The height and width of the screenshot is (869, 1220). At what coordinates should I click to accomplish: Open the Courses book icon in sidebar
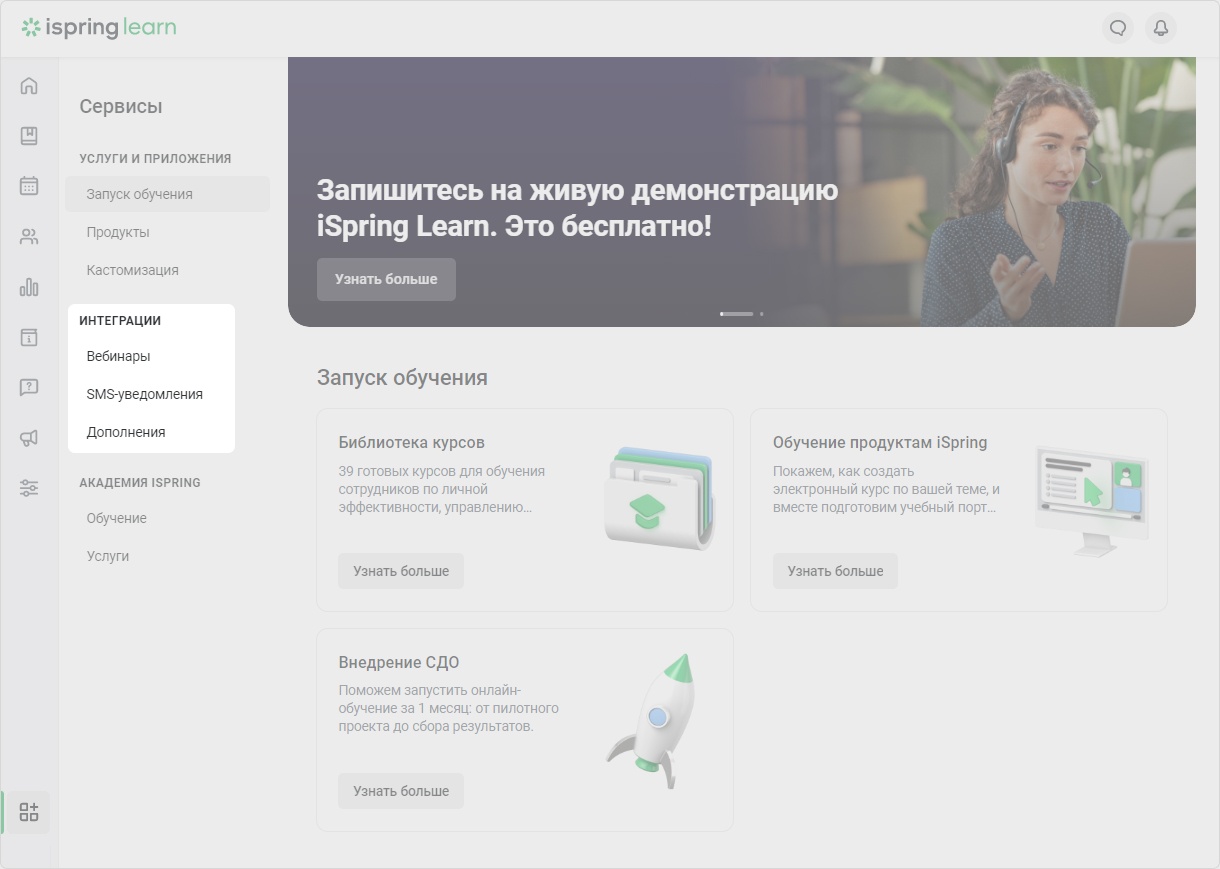point(29,136)
